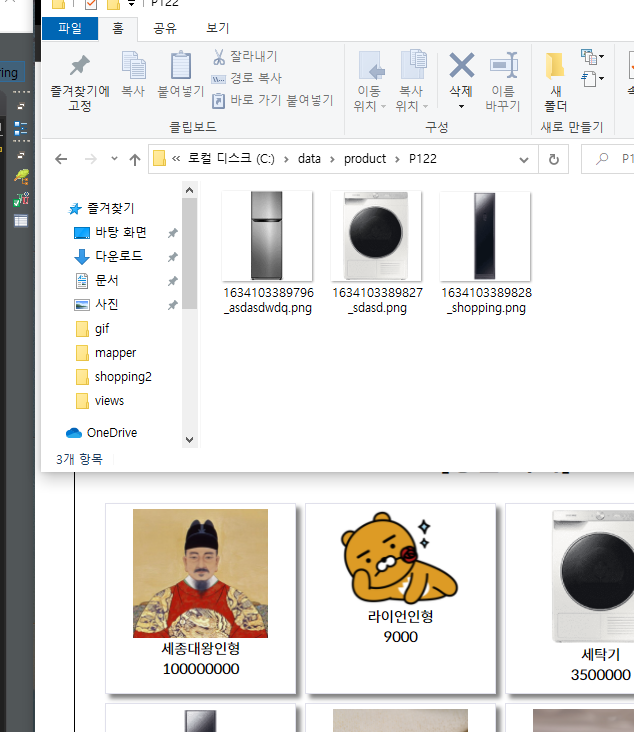The image size is (634, 732).
Task: Go up one folder level
Action: (135, 159)
